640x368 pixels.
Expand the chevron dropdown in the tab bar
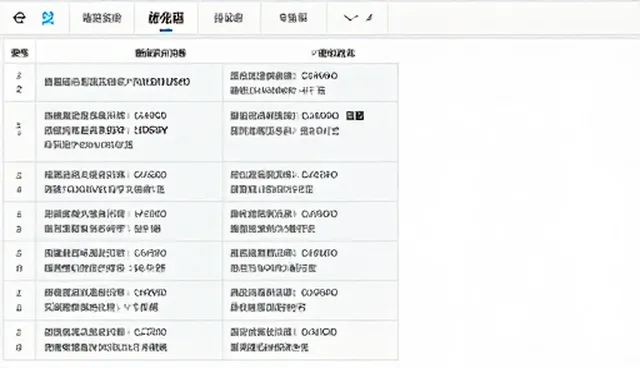[351, 18]
